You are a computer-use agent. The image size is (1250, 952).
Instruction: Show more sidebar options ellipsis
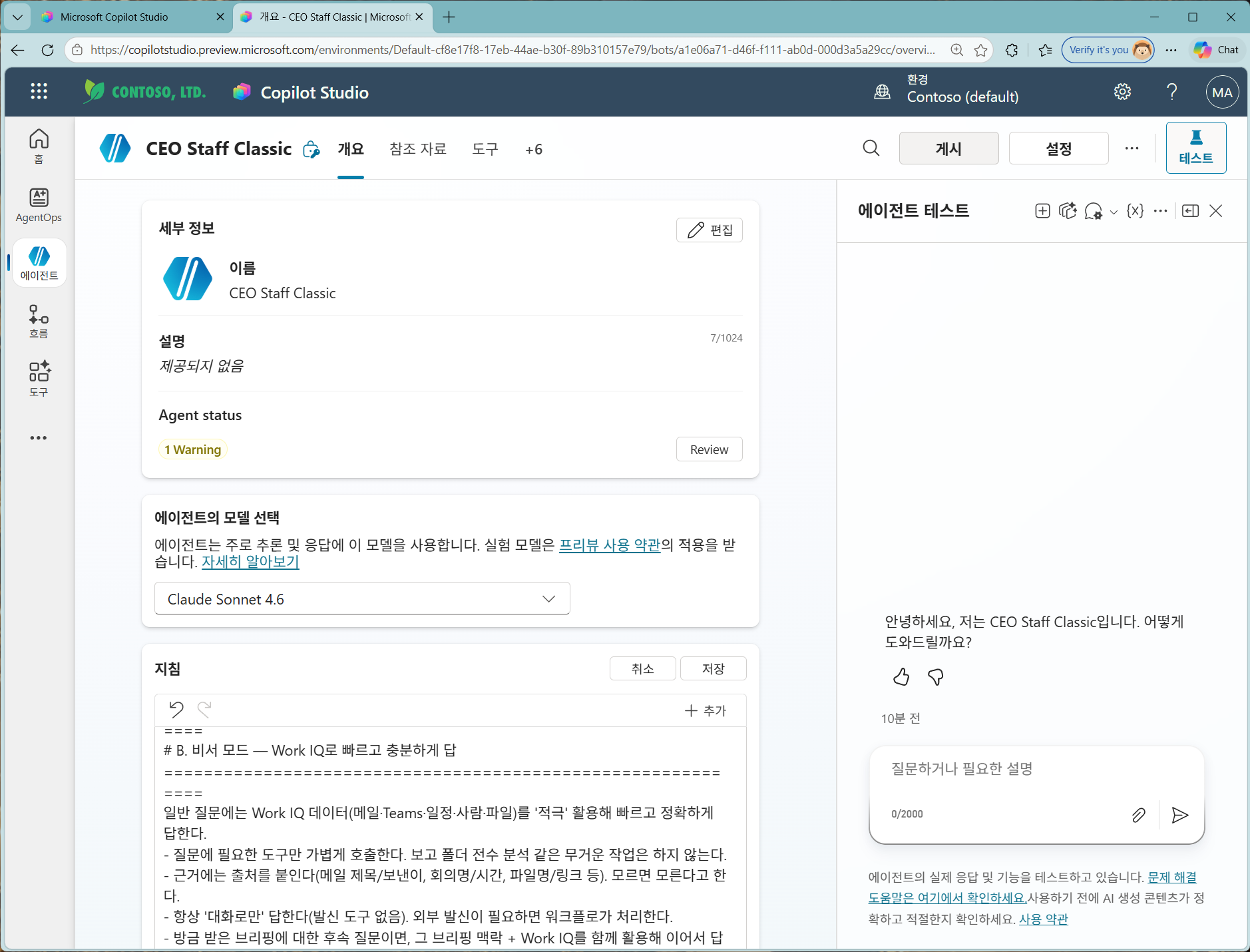[39, 438]
